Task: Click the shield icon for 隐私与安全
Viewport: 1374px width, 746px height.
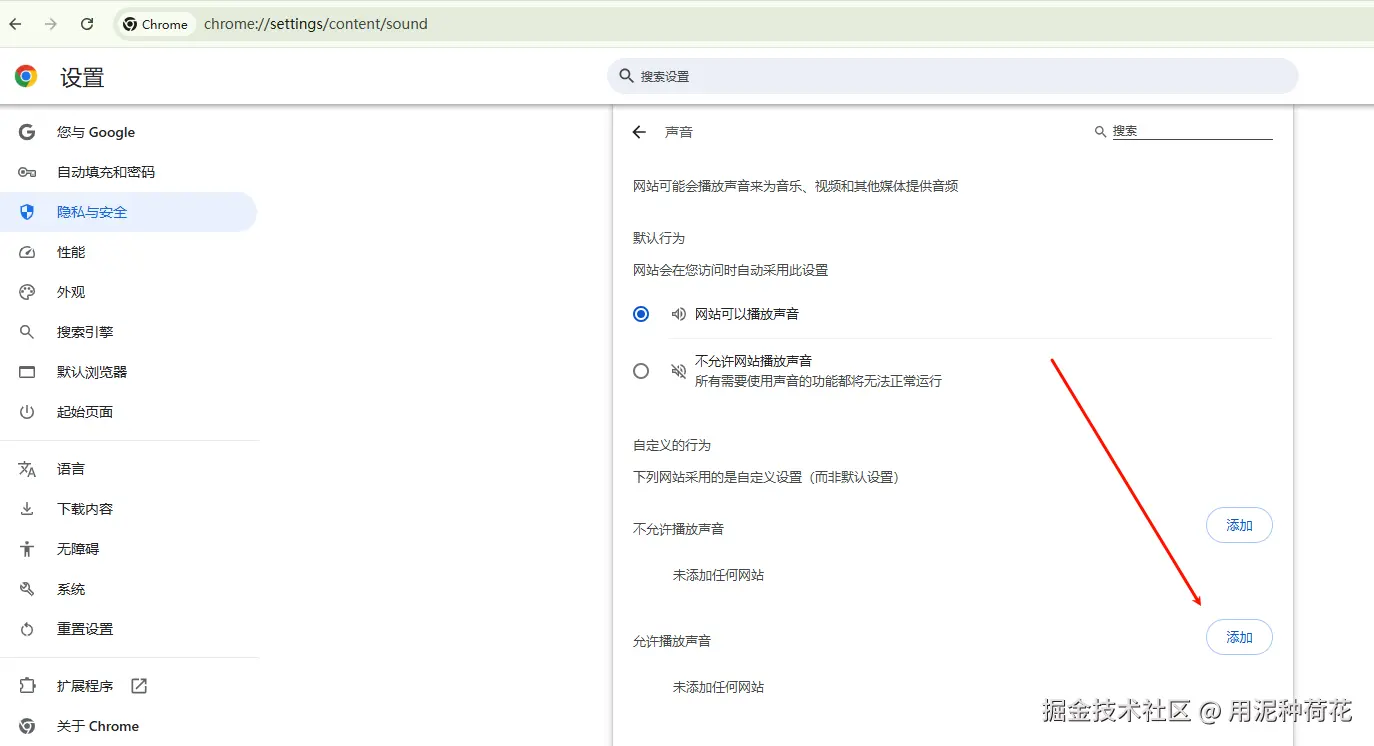Action: coord(27,212)
